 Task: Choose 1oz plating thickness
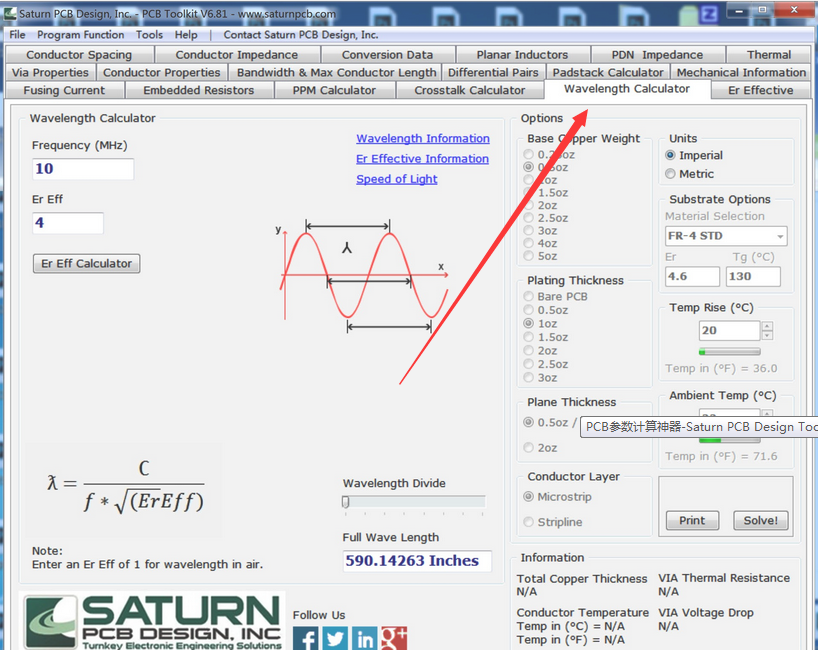[x=529, y=324]
